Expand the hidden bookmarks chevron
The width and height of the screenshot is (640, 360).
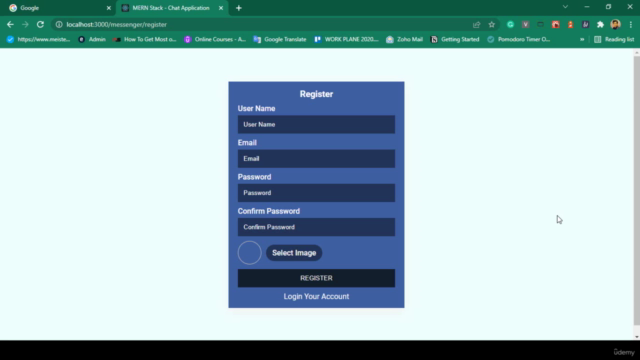582,39
